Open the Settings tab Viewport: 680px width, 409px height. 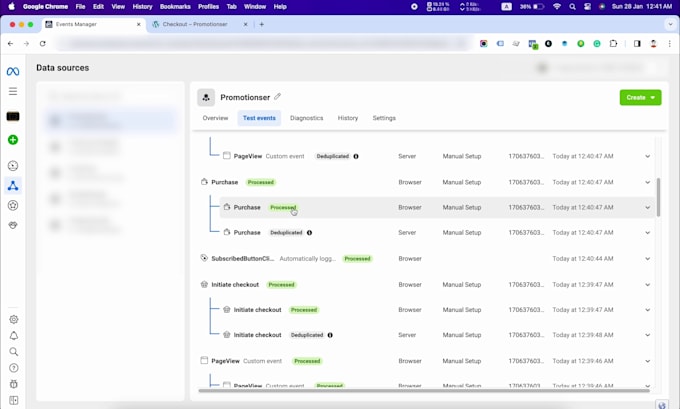point(384,118)
